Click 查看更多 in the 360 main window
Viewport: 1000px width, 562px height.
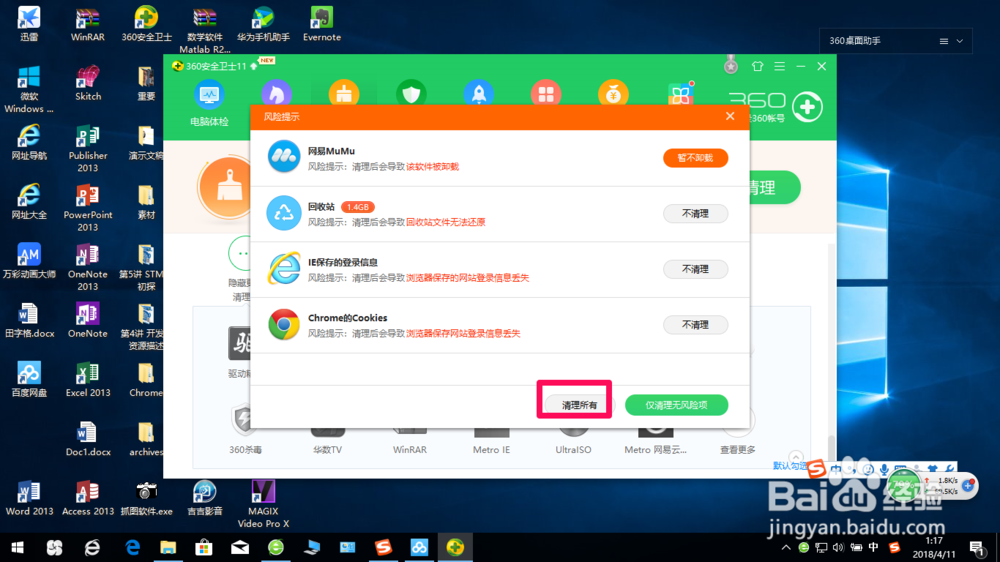737,449
